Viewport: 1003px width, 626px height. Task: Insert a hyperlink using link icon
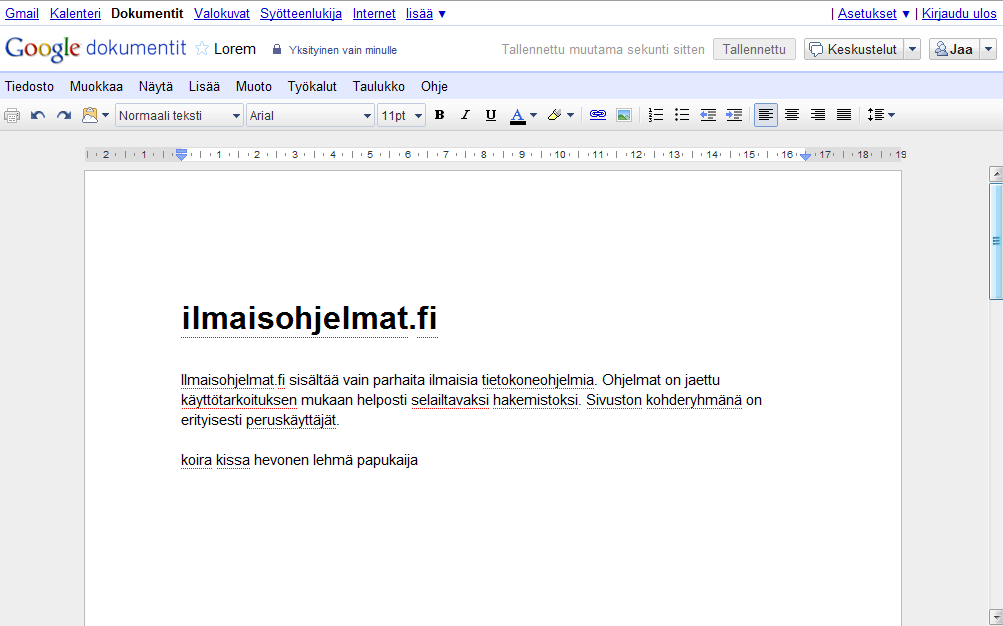[x=598, y=115]
